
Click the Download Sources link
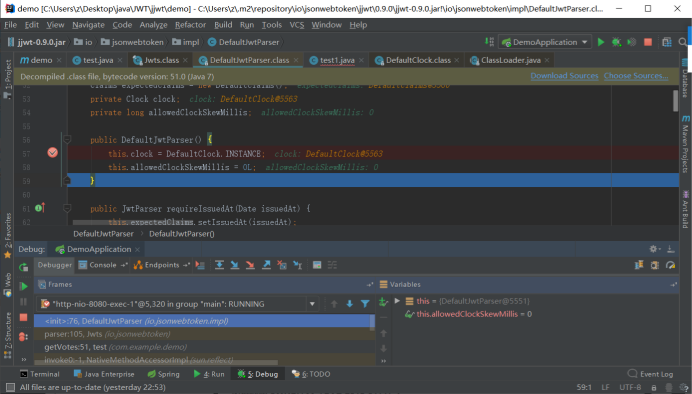point(564,76)
